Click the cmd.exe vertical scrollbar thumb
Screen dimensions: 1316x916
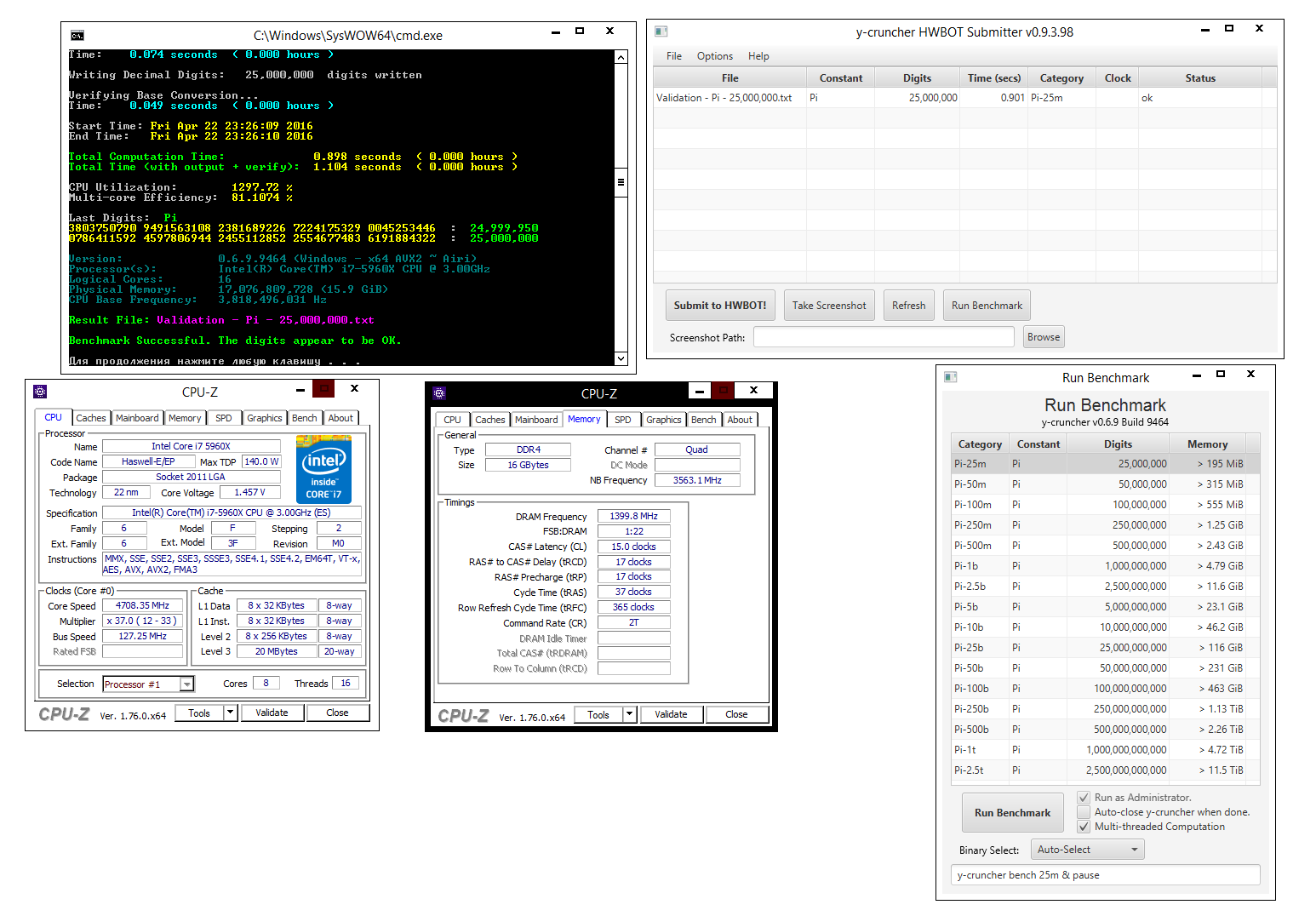[x=621, y=182]
